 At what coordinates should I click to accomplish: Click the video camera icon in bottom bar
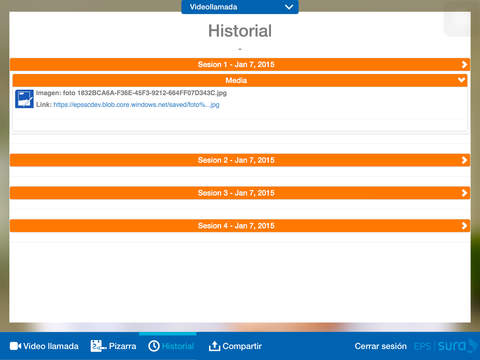point(15,346)
